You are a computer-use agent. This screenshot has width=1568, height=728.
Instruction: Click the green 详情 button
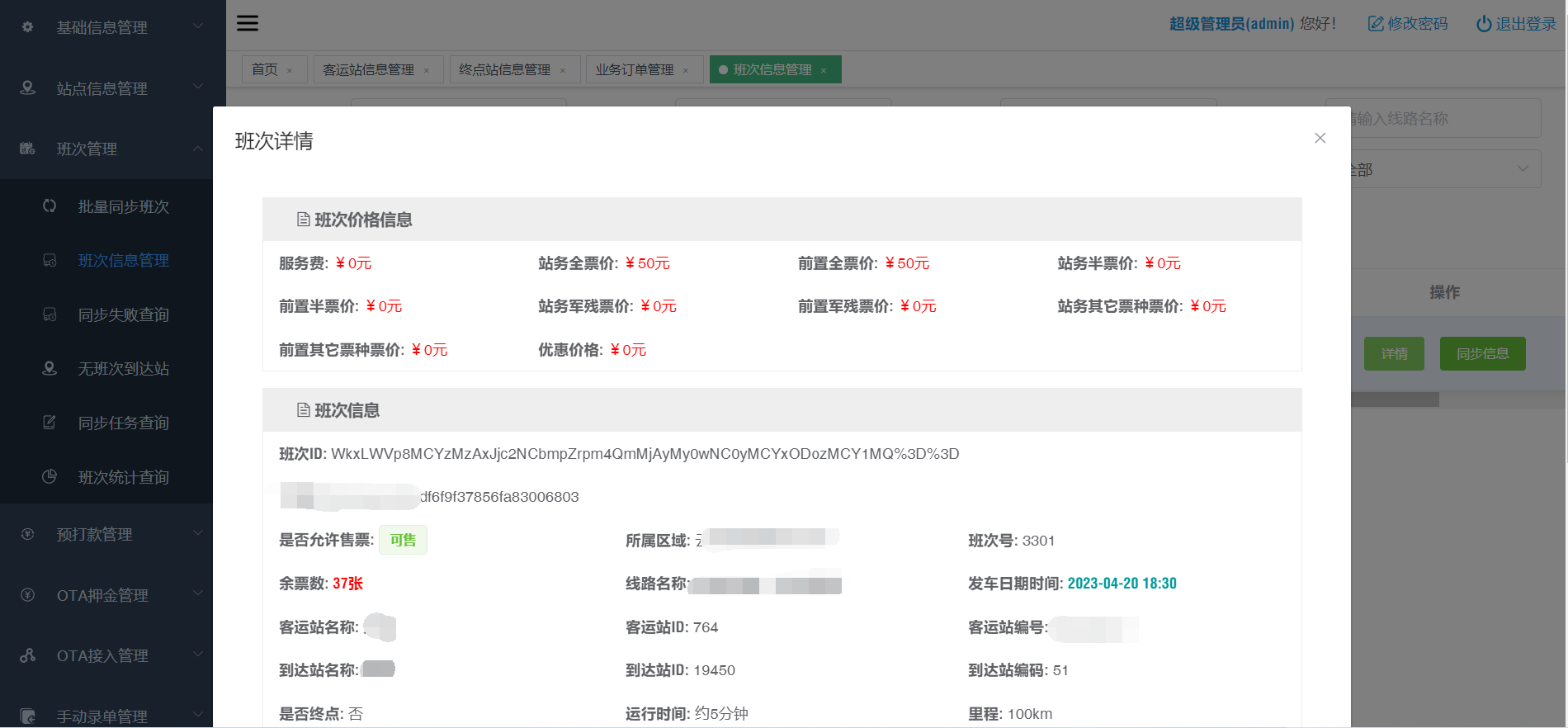(1394, 353)
